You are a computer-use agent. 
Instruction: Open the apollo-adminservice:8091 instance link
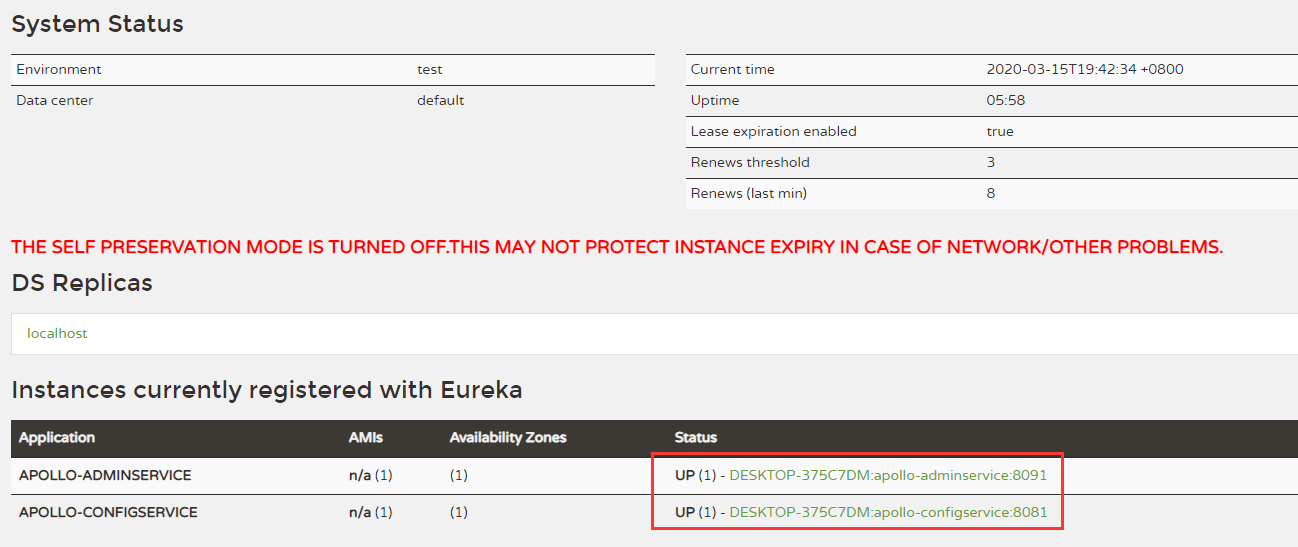pyautogui.click(x=888, y=475)
